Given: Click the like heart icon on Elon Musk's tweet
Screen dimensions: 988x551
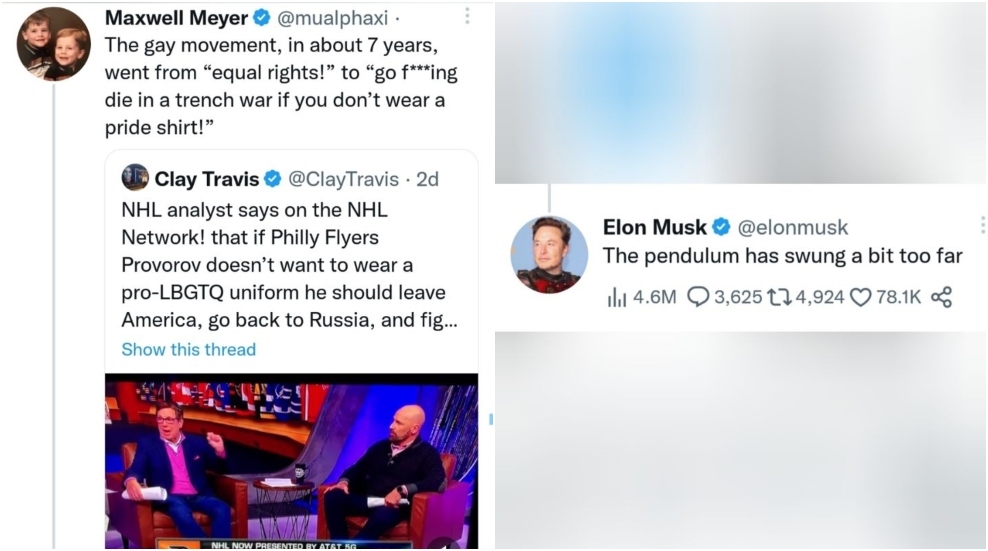Looking at the screenshot, I should 860,297.
